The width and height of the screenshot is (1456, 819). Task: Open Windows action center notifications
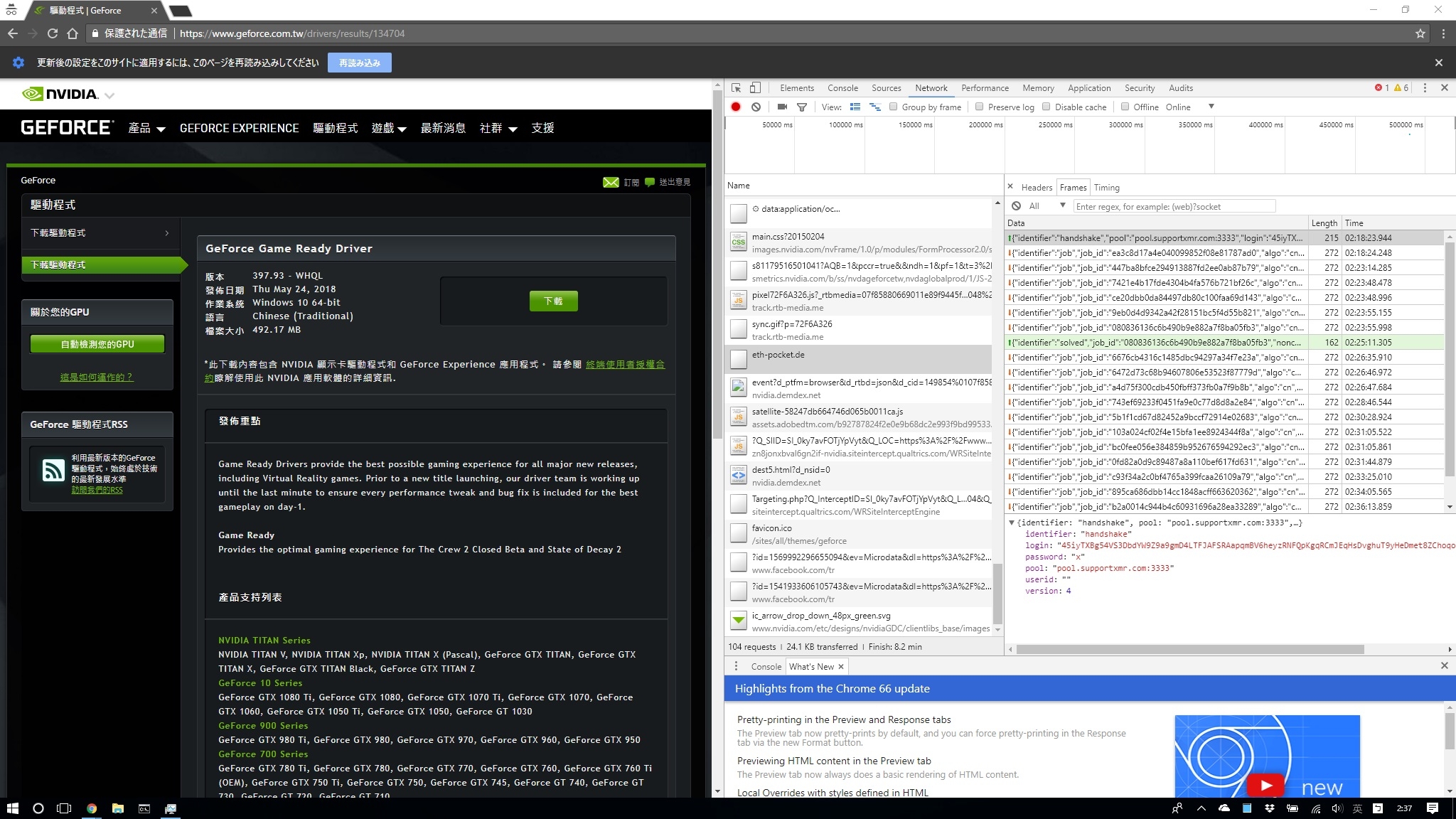tap(1433, 808)
